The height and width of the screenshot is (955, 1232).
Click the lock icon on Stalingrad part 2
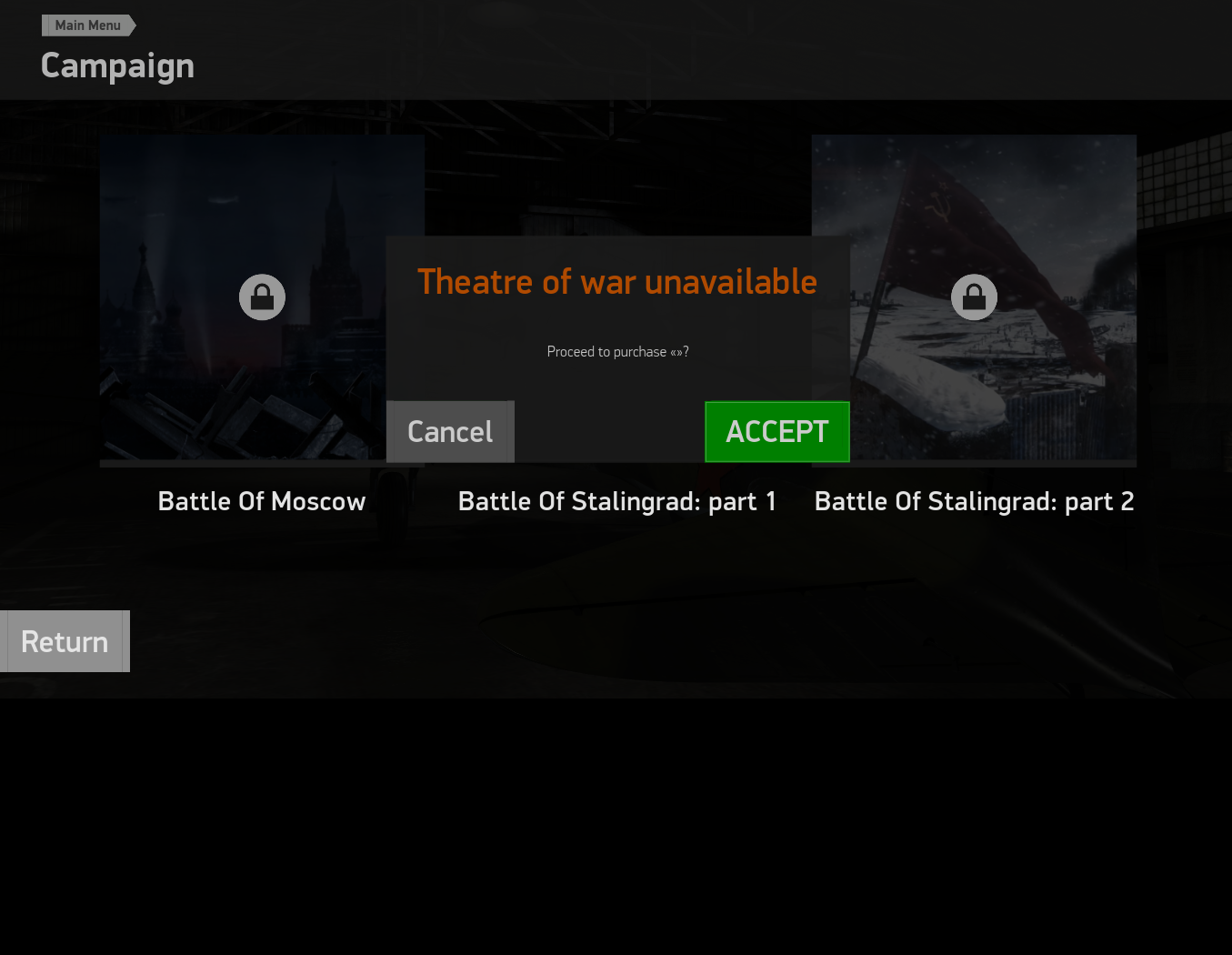[x=974, y=297]
